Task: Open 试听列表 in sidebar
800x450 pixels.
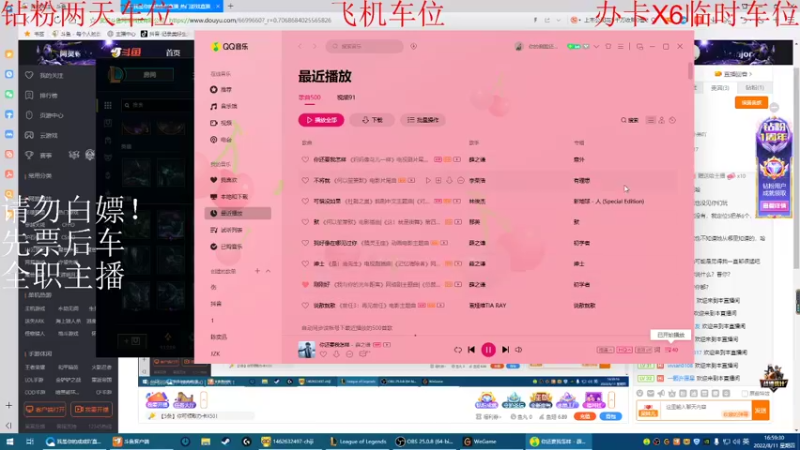Action: pos(227,230)
